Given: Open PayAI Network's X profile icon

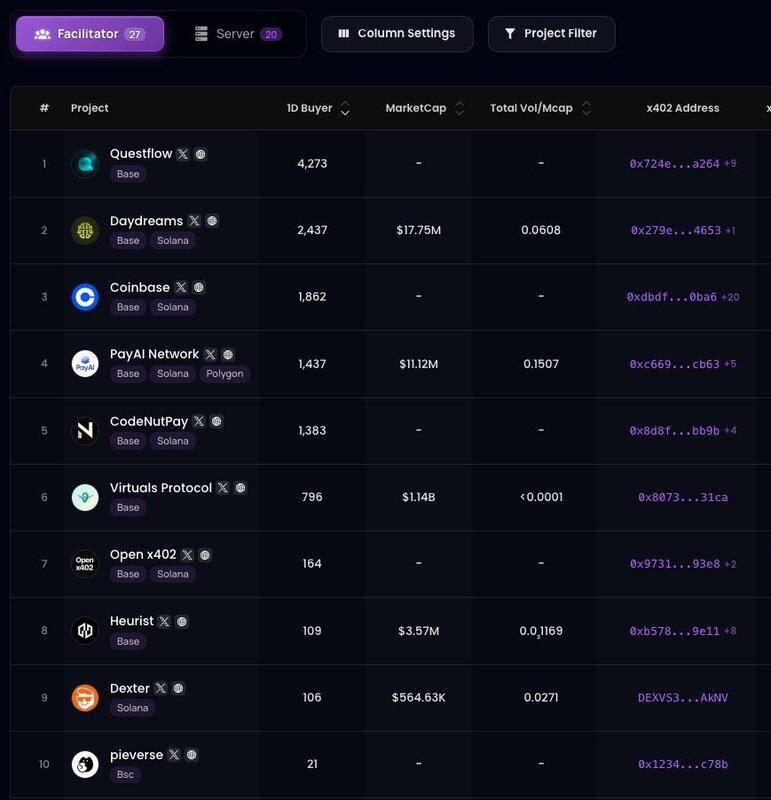Looking at the screenshot, I should pyautogui.click(x=210, y=354).
